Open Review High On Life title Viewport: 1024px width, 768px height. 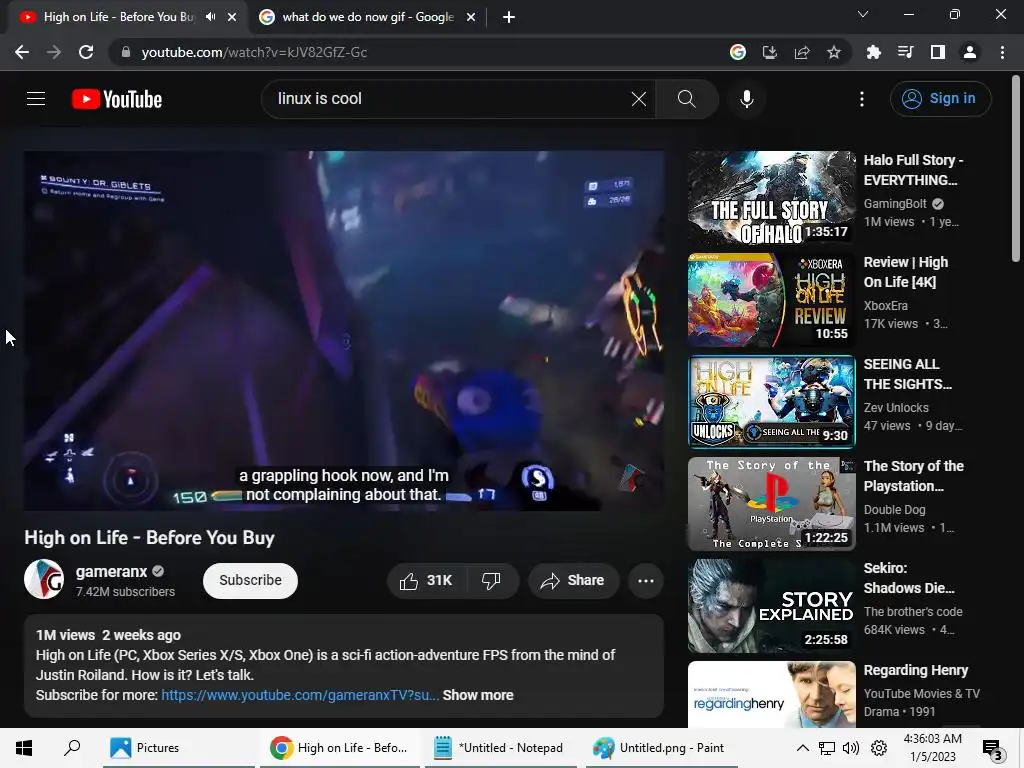[x=906, y=272]
